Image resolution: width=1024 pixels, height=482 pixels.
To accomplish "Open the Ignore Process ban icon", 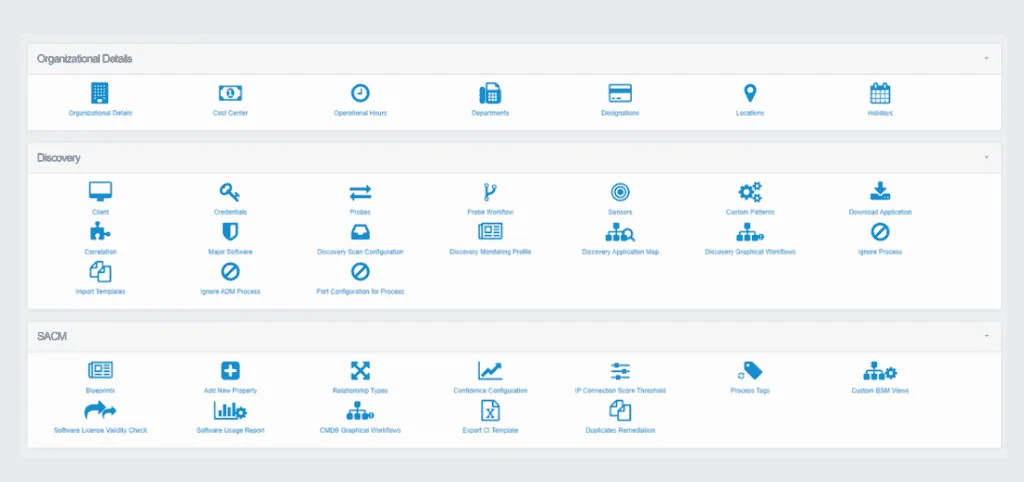I will (x=880, y=232).
